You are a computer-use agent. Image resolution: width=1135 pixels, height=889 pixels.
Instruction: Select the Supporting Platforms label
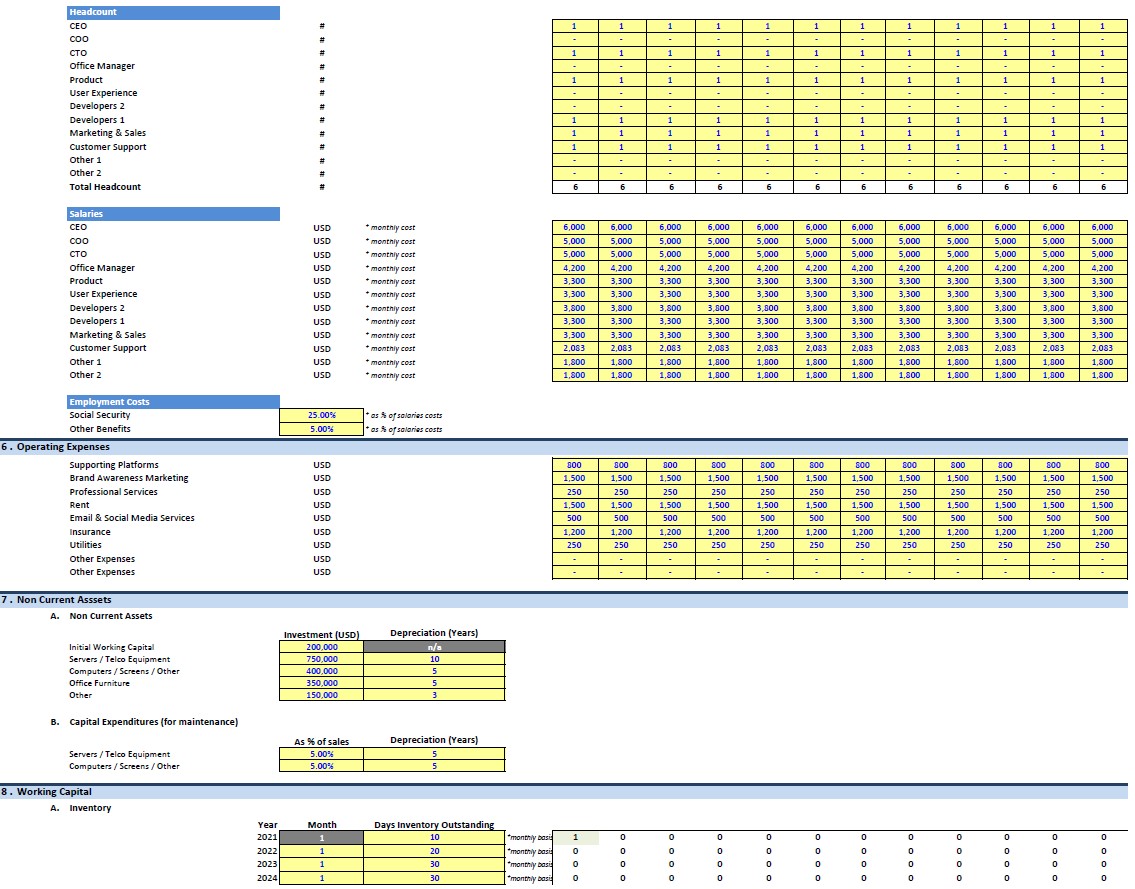coord(114,465)
